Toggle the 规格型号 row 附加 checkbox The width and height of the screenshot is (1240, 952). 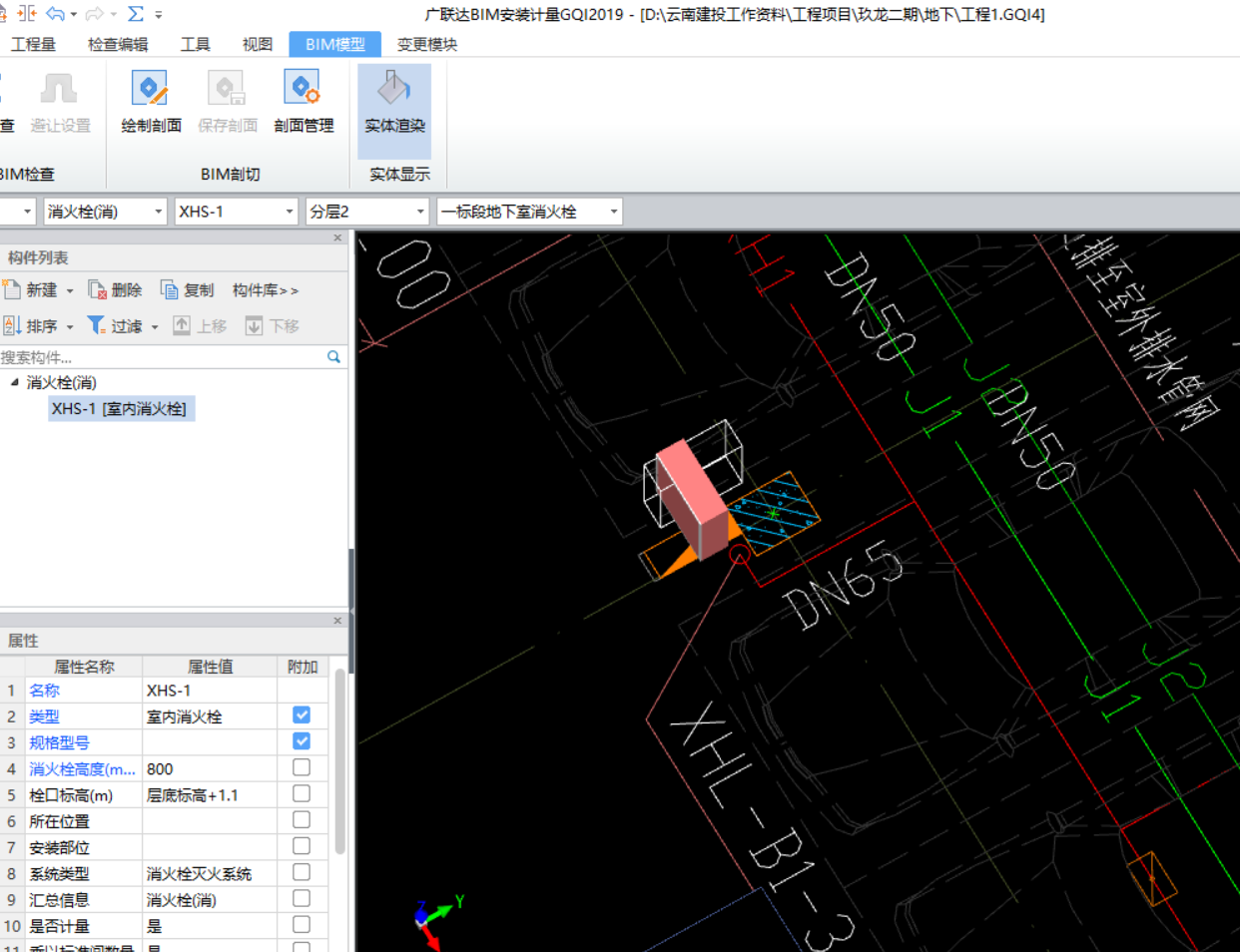pos(302,741)
